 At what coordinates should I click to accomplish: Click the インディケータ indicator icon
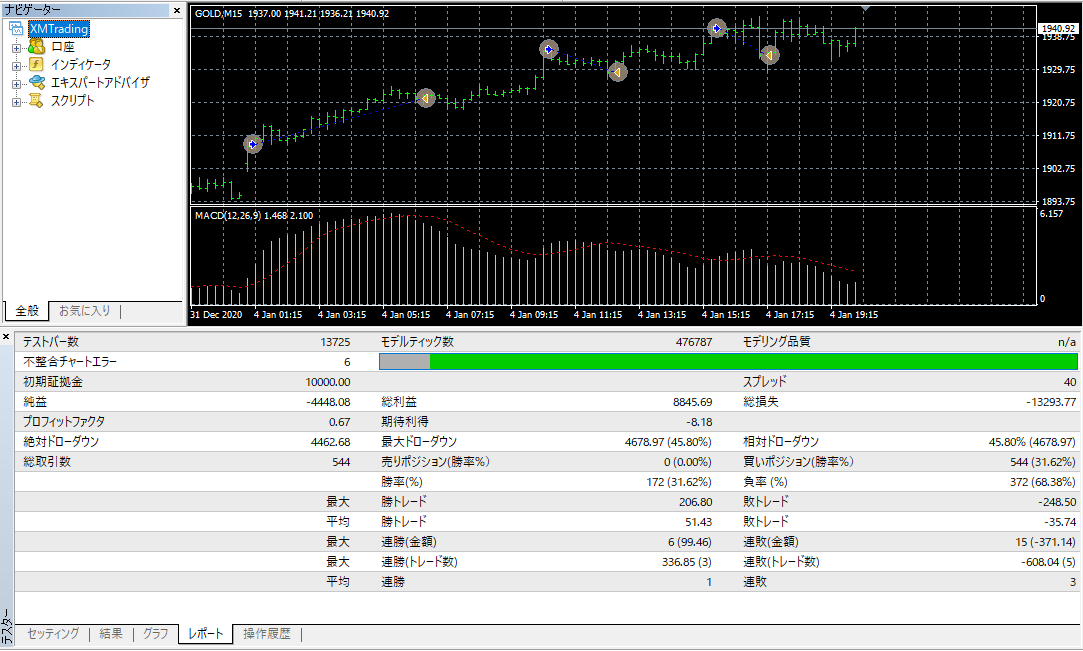coord(37,64)
